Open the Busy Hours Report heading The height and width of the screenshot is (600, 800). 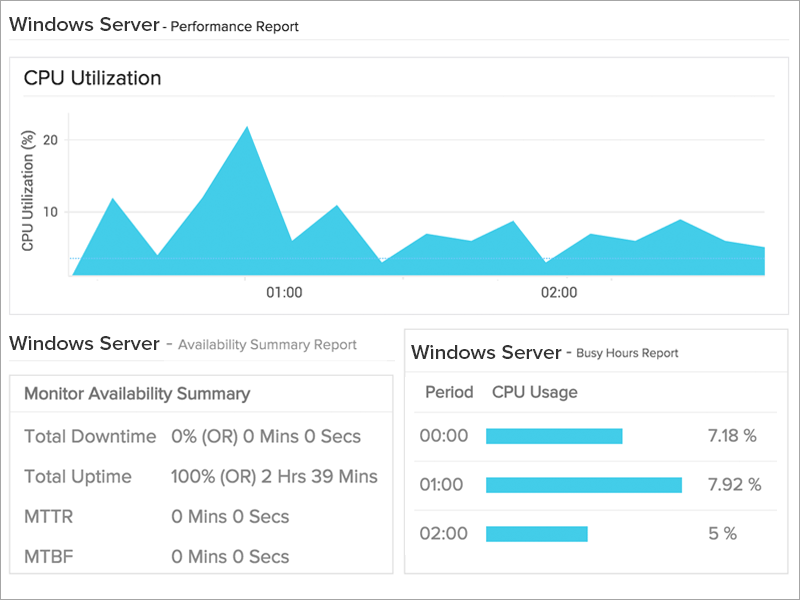(545, 352)
